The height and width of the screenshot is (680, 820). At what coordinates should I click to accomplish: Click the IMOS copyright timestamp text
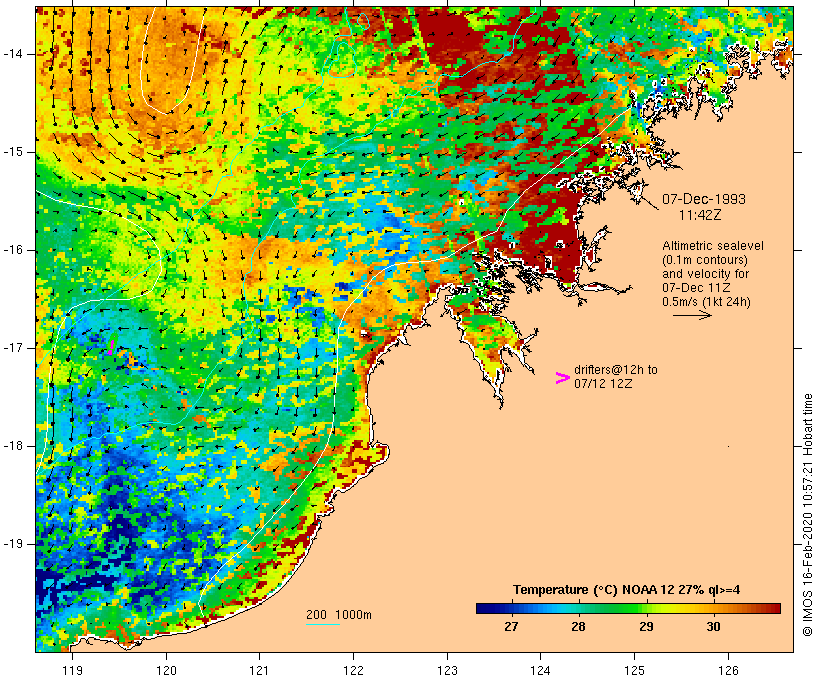click(x=807, y=515)
